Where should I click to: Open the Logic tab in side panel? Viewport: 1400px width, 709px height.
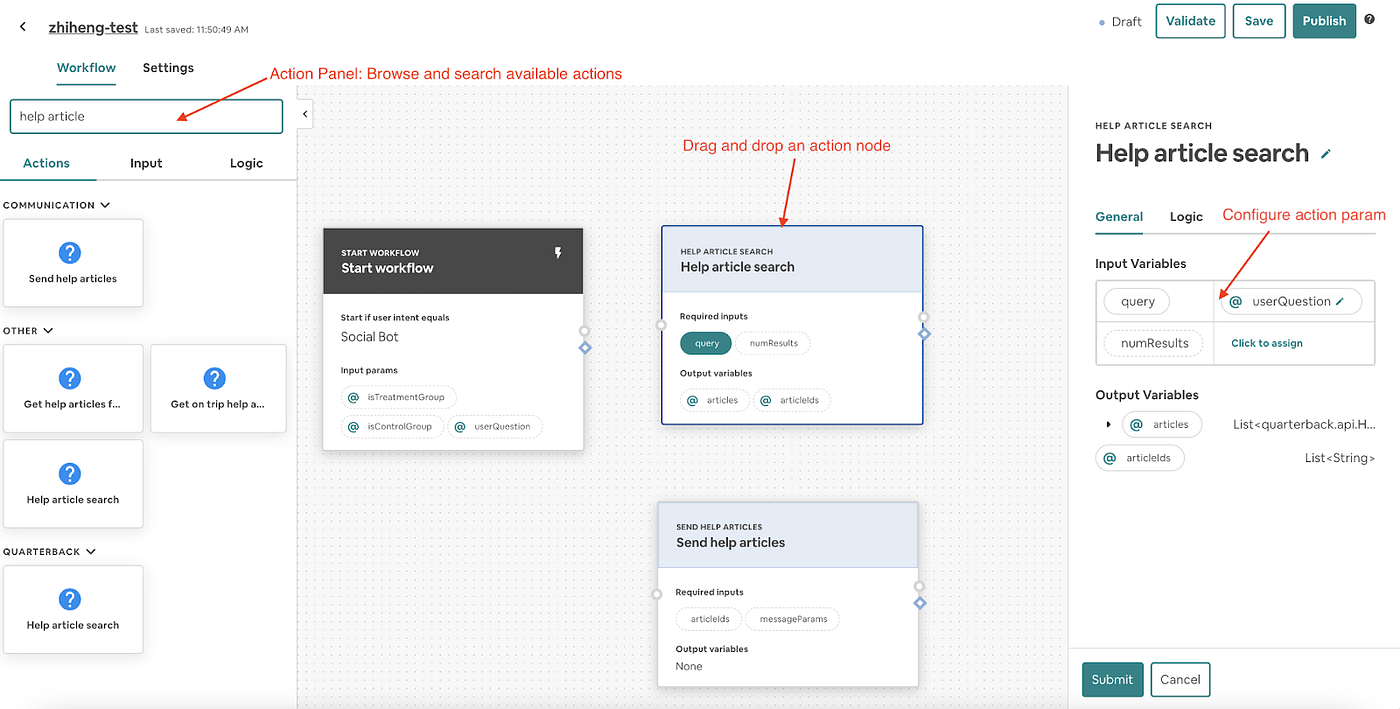coord(1186,216)
